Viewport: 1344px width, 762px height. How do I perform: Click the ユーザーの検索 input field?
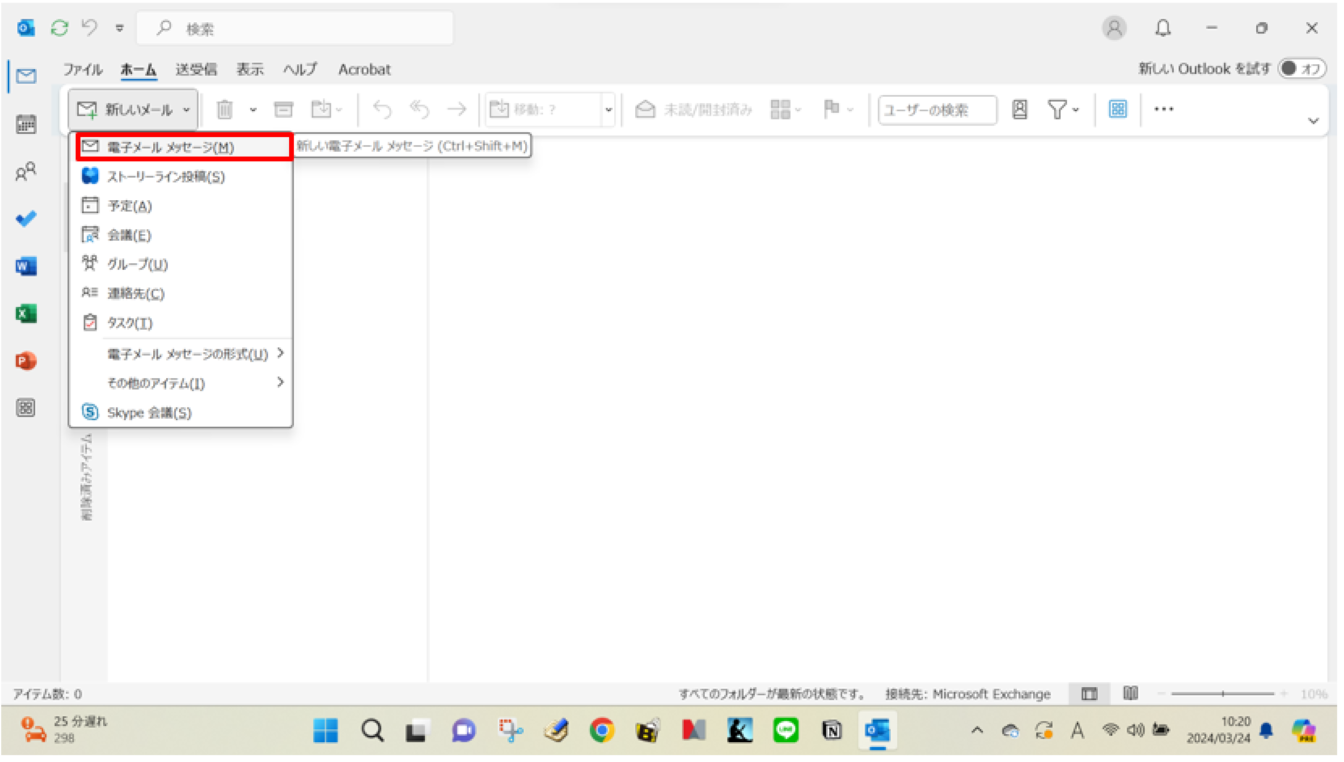click(x=936, y=110)
